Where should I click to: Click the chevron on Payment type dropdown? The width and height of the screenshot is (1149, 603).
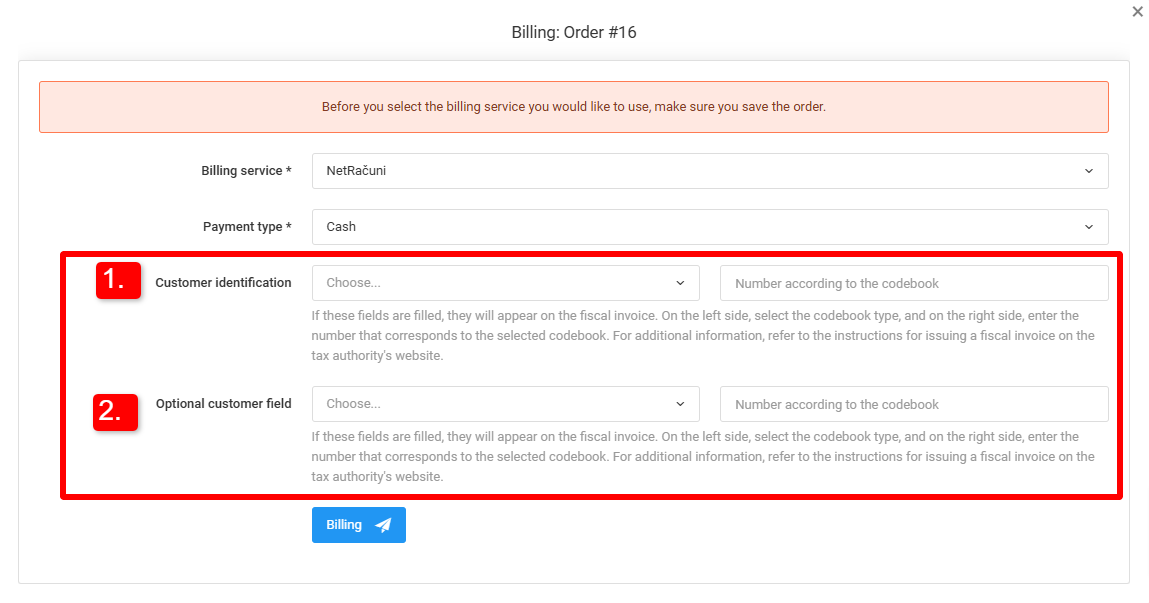[x=1090, y=226]
